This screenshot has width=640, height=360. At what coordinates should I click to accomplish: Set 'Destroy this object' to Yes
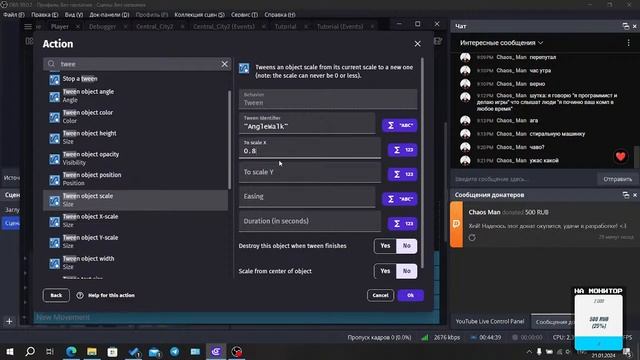pyautogui.click(x=385, y=246)
